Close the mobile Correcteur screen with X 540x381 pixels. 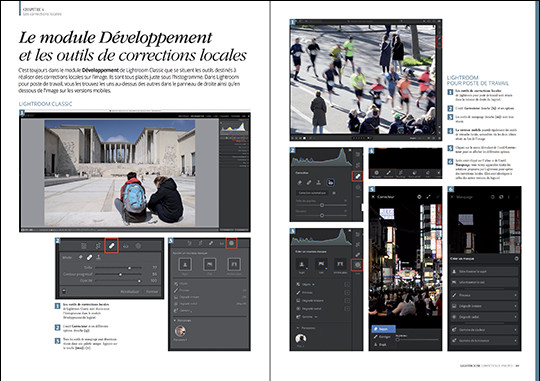pos(374,197)
